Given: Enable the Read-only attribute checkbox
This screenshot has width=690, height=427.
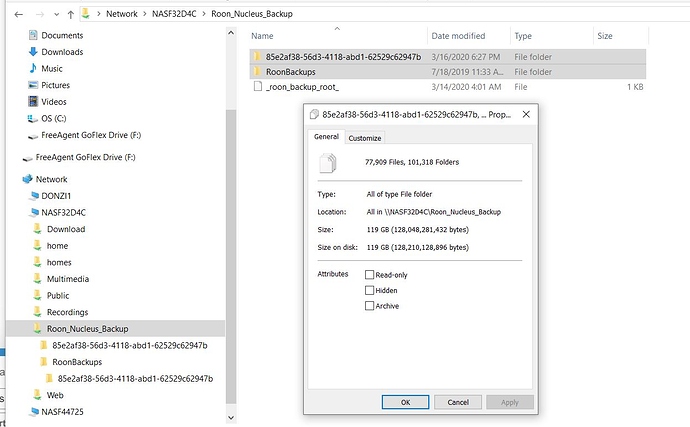Looking at the screenshot, I should pos(369,275).
